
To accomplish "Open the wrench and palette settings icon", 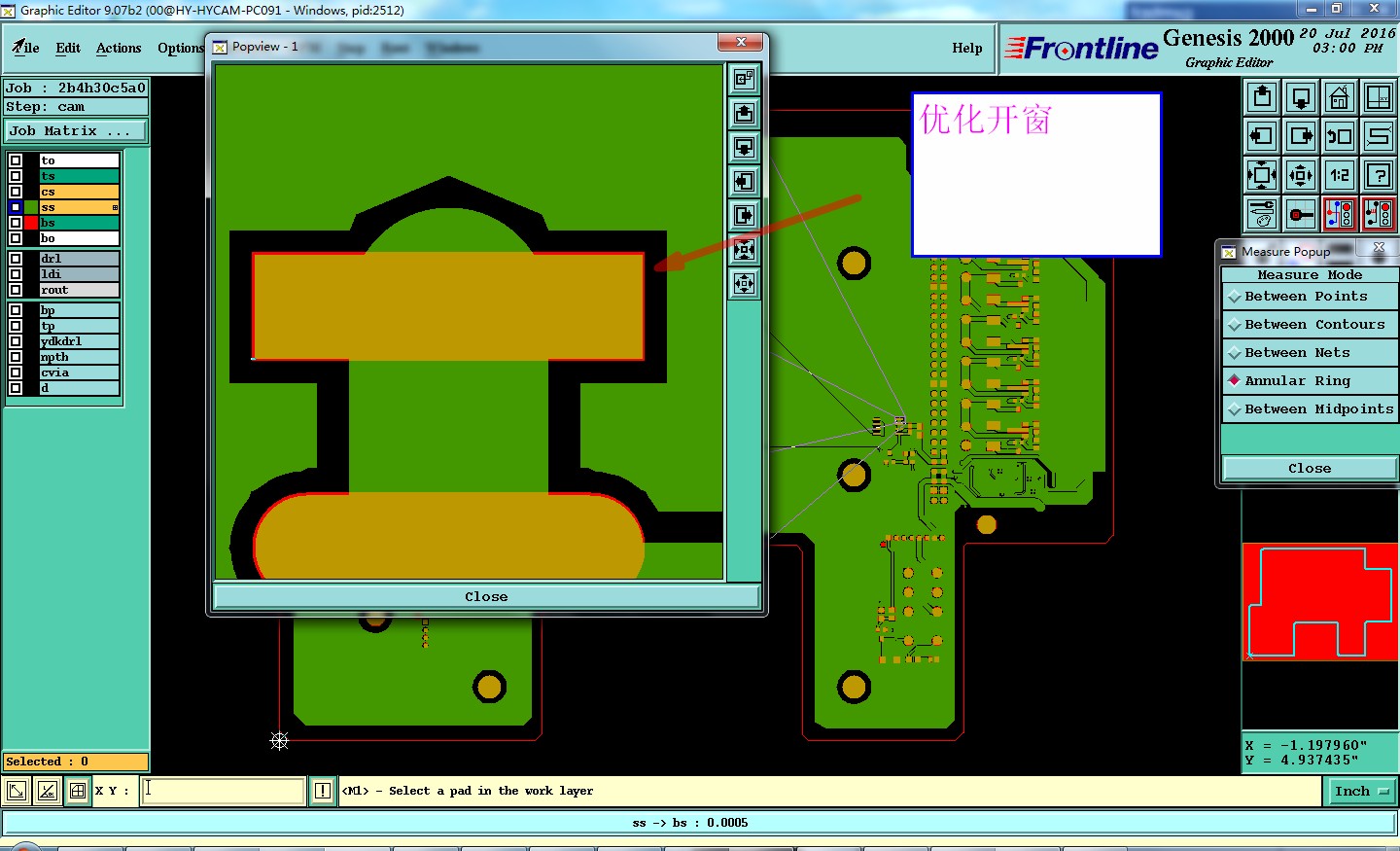I will coord(1262,214).
